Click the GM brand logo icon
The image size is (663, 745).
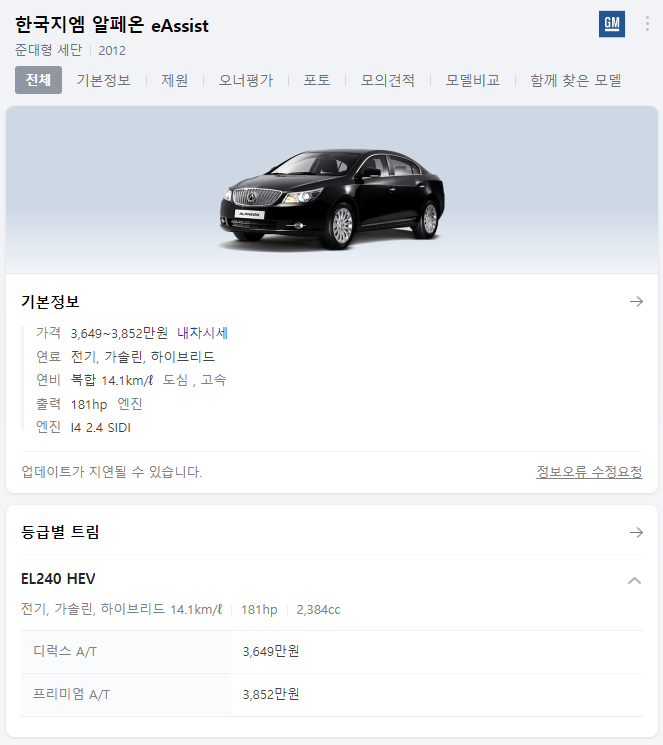coord(612,24)
